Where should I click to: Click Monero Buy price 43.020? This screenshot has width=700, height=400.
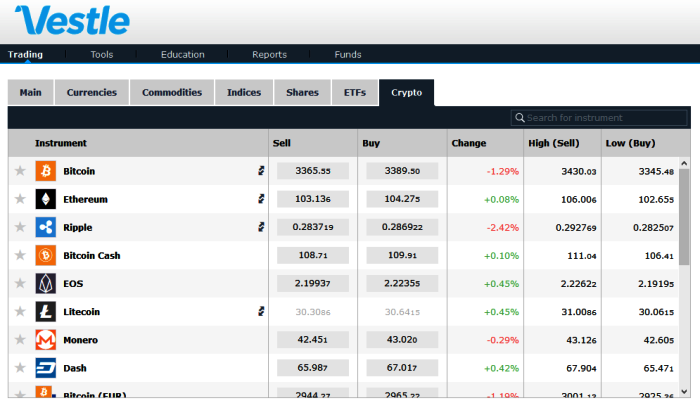[402, 340]
